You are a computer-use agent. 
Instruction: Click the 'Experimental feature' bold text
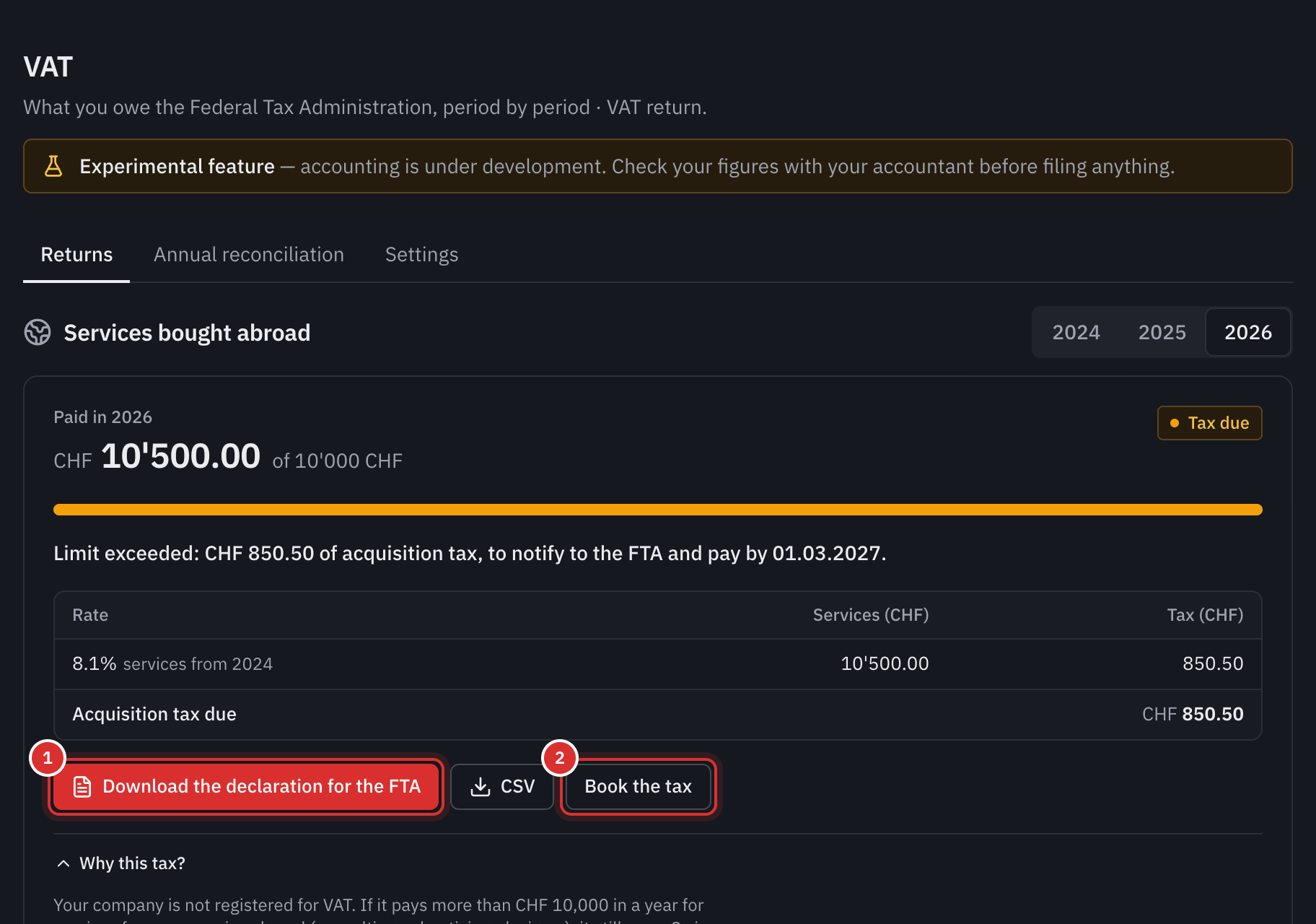(x=177, y=167)
